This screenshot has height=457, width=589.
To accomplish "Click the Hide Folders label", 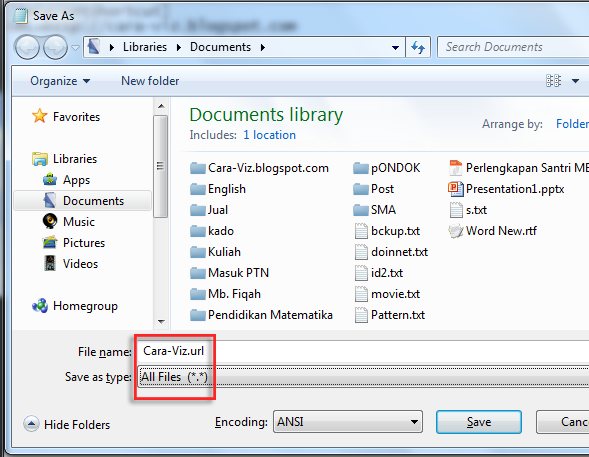I will point(77,425).
